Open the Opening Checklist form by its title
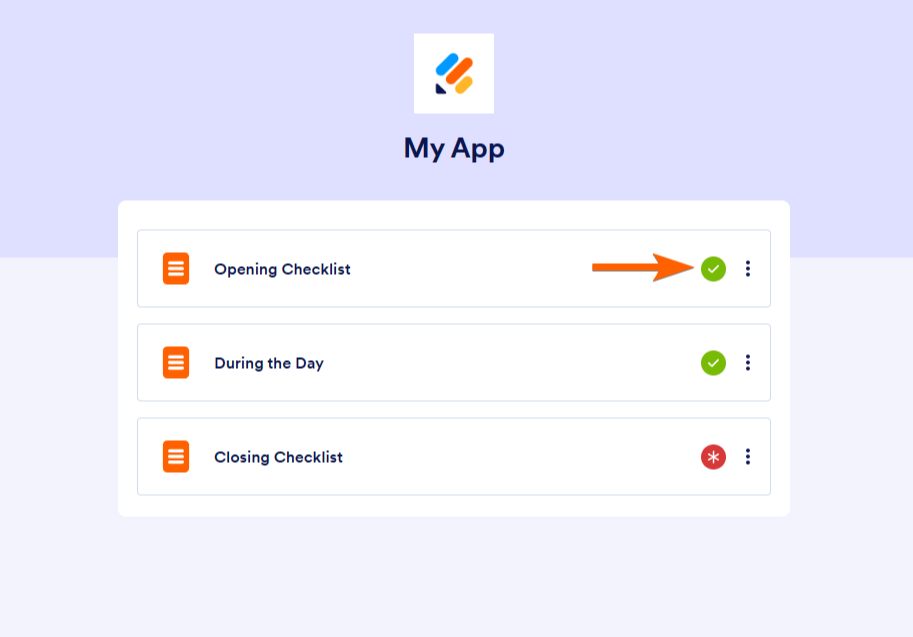Image resolution: width=913 pixels, height=637 pixels. [282, 269]
